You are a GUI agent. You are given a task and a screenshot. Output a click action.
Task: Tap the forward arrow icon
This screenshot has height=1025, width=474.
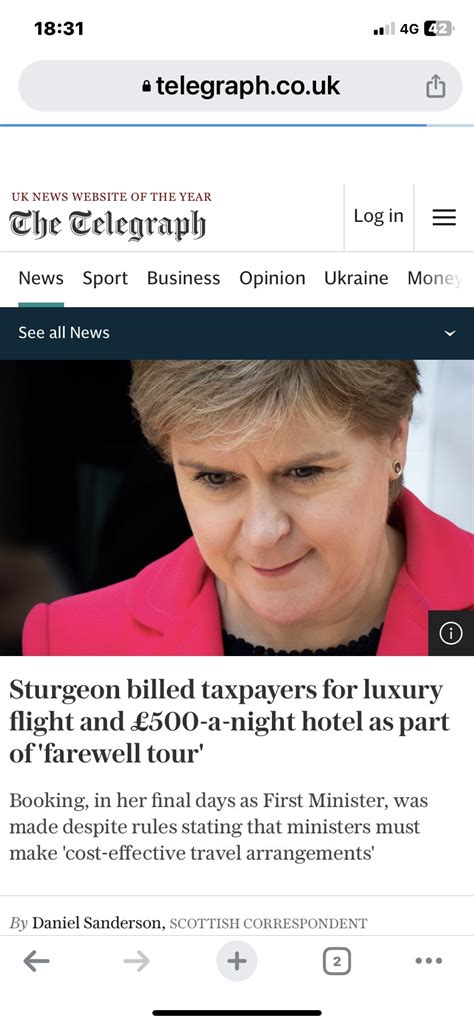(x=137, y=961)
